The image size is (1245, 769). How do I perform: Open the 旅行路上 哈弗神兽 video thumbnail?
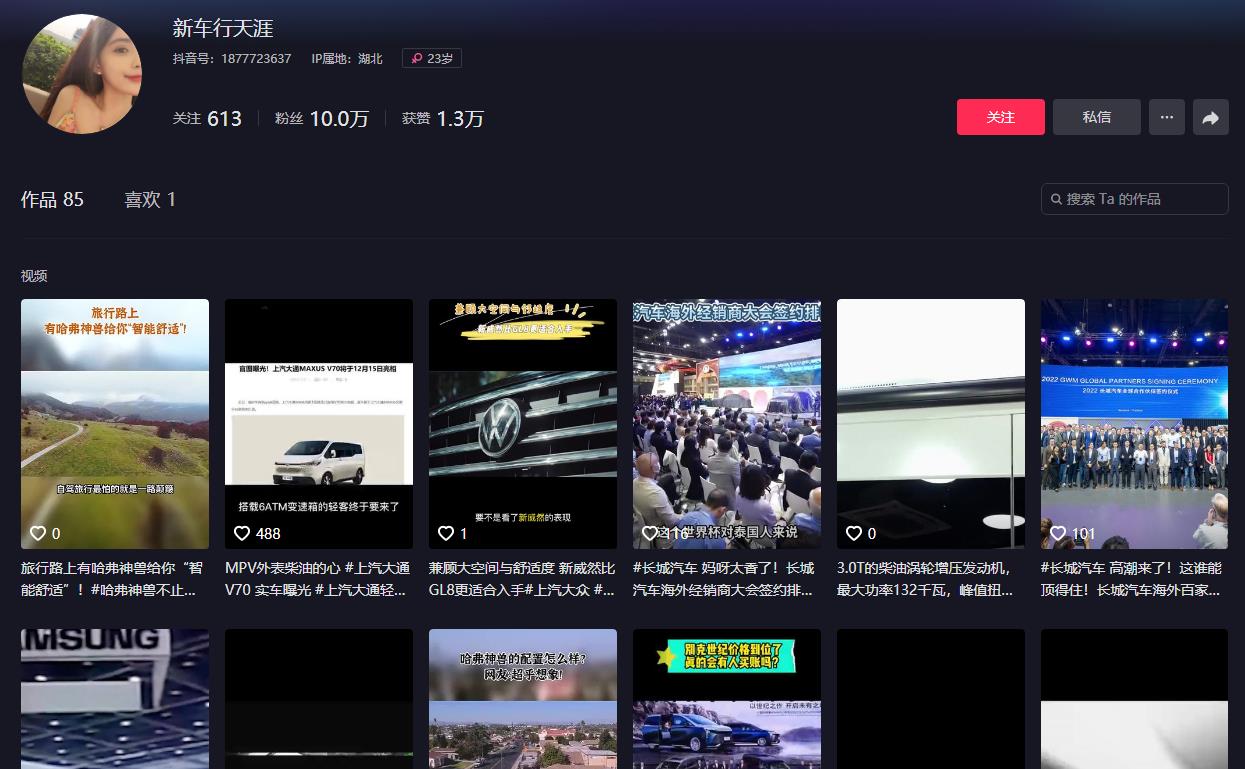click(x=115, y=424)
